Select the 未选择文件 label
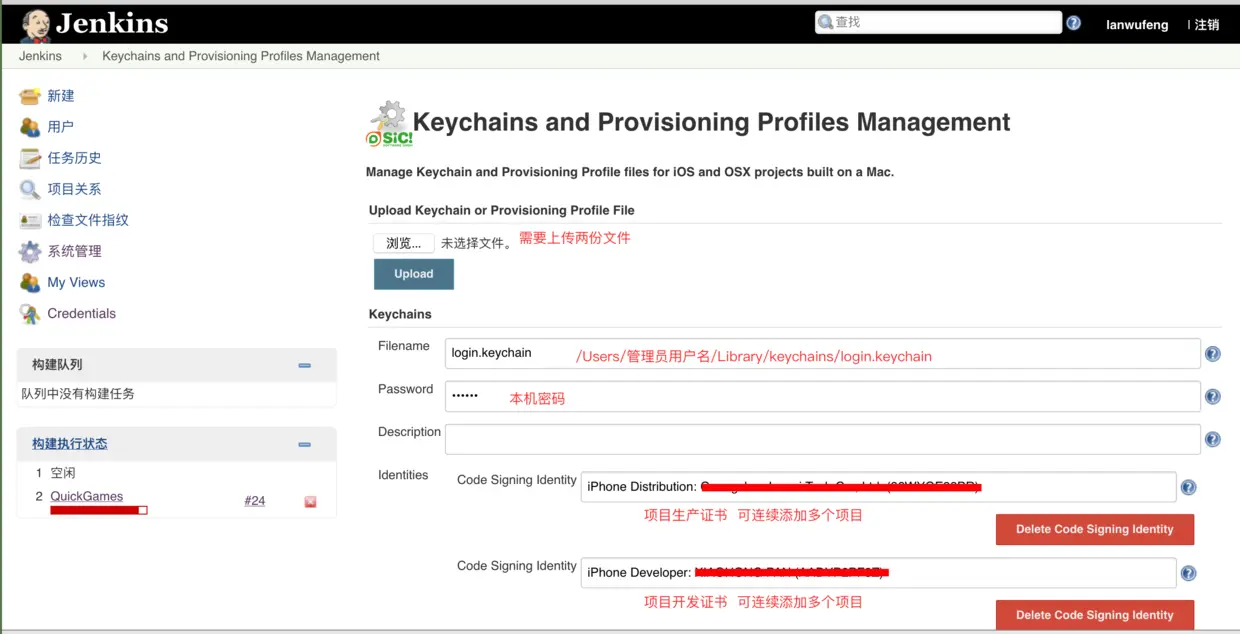 pos(477,243)
